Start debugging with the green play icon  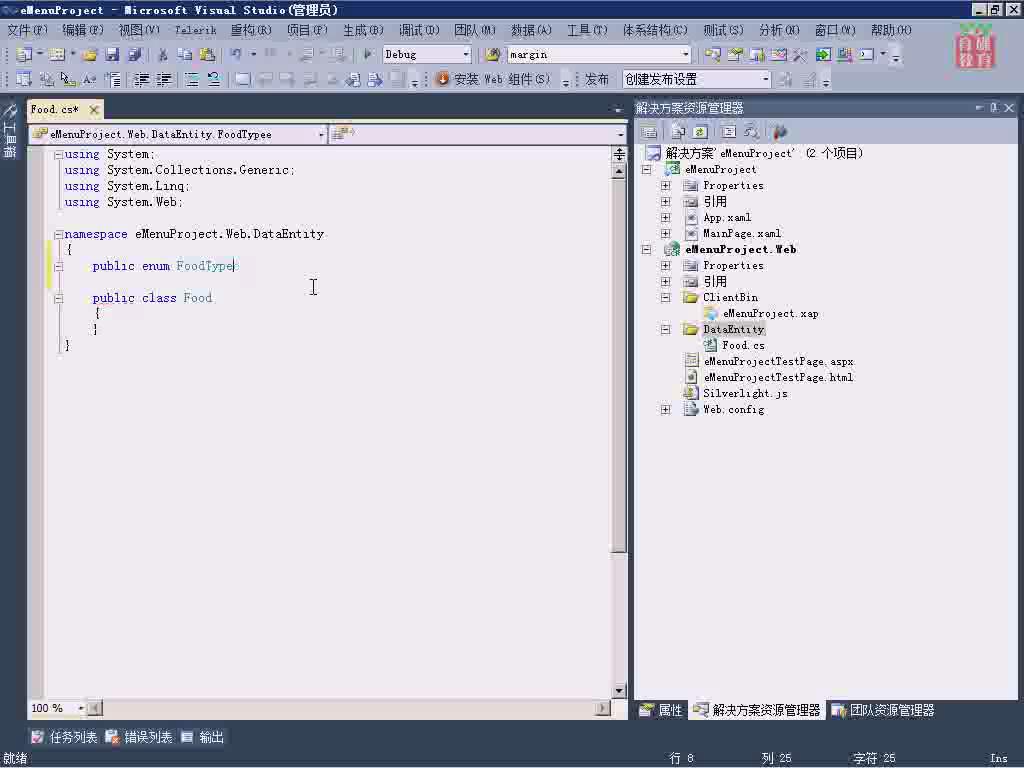tap(368, 55)
